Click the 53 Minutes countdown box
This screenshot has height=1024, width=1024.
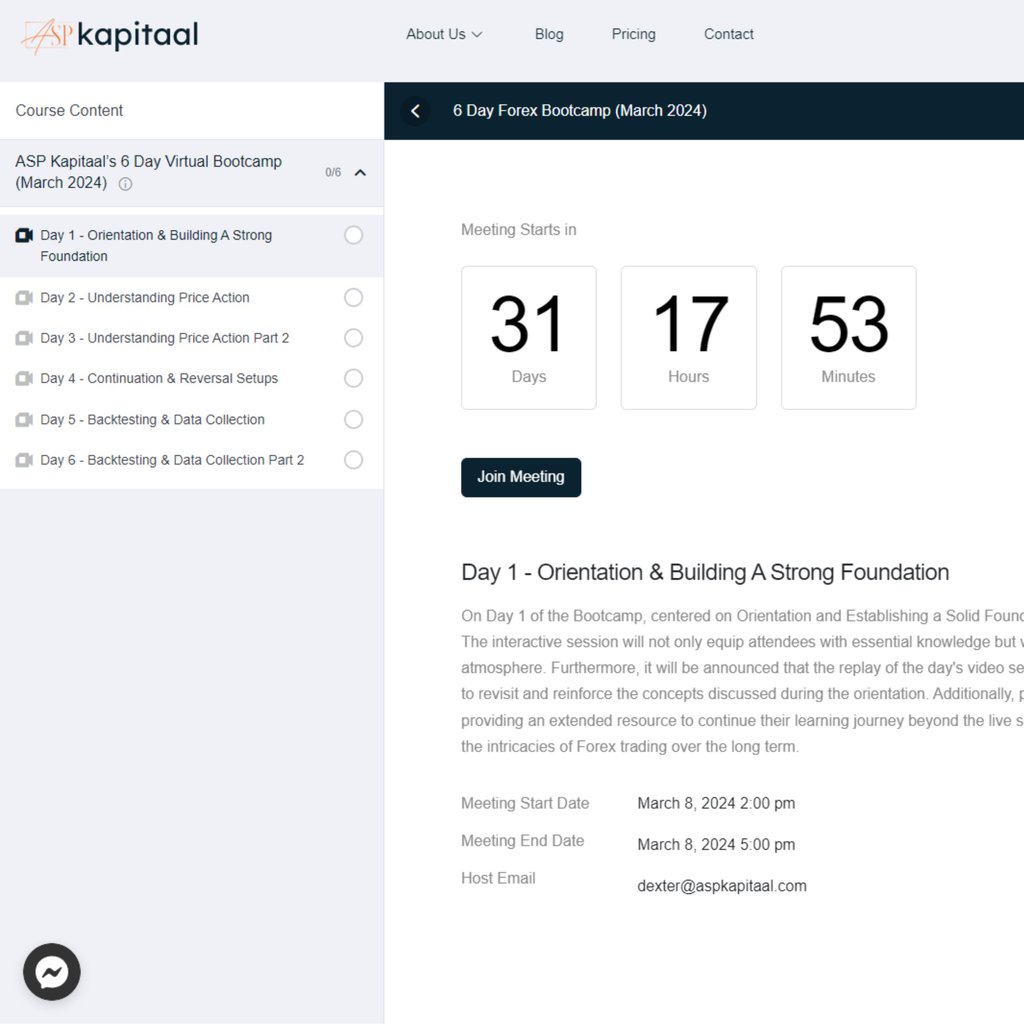(x=848, y=338)
